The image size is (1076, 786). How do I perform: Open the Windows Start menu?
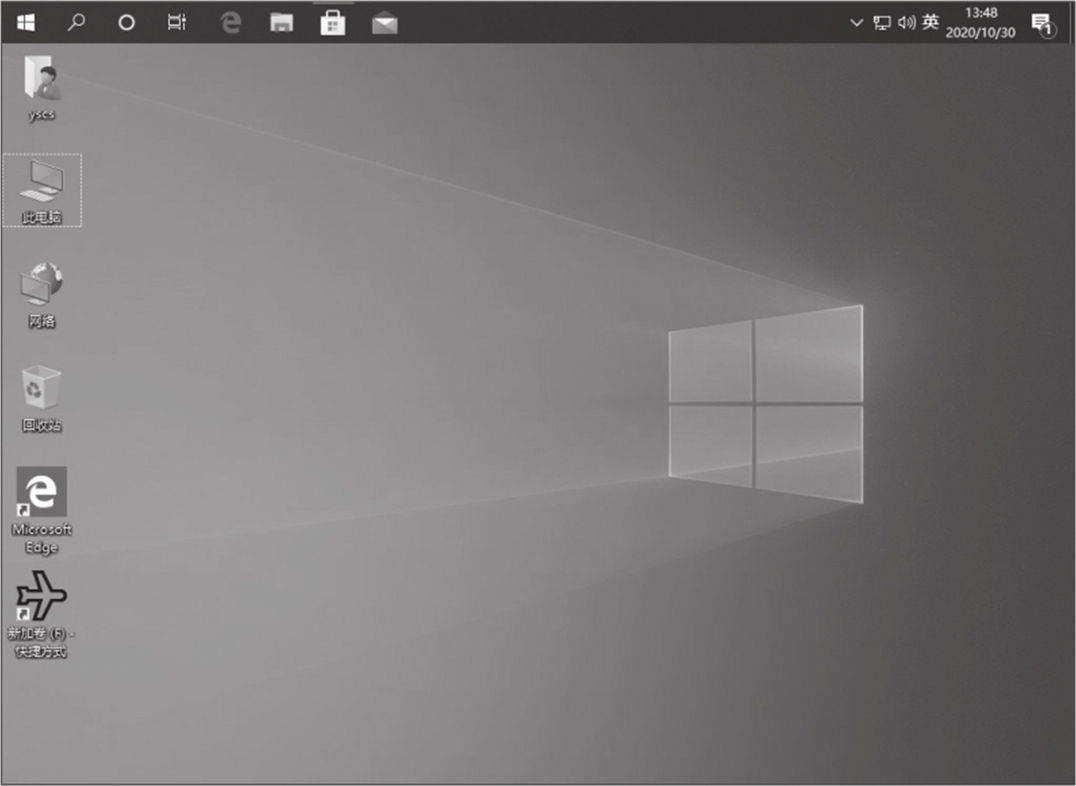(26, 23)
